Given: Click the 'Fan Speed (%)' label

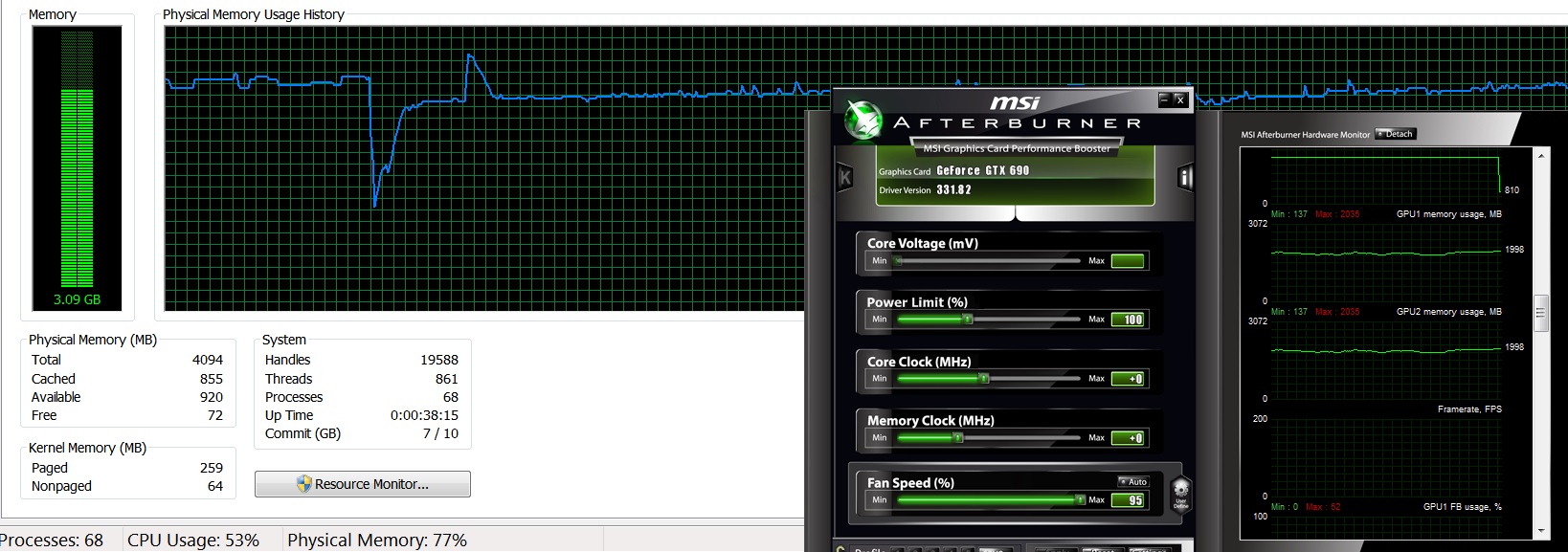Looking at the screenshot, I should tap(910, 483).
